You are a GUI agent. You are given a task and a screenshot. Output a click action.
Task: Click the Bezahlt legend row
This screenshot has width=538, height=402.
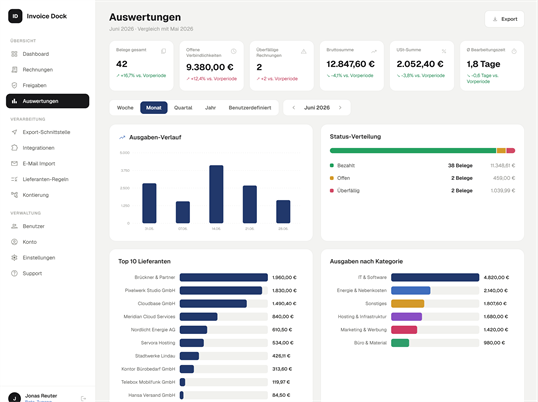point(422,166)
